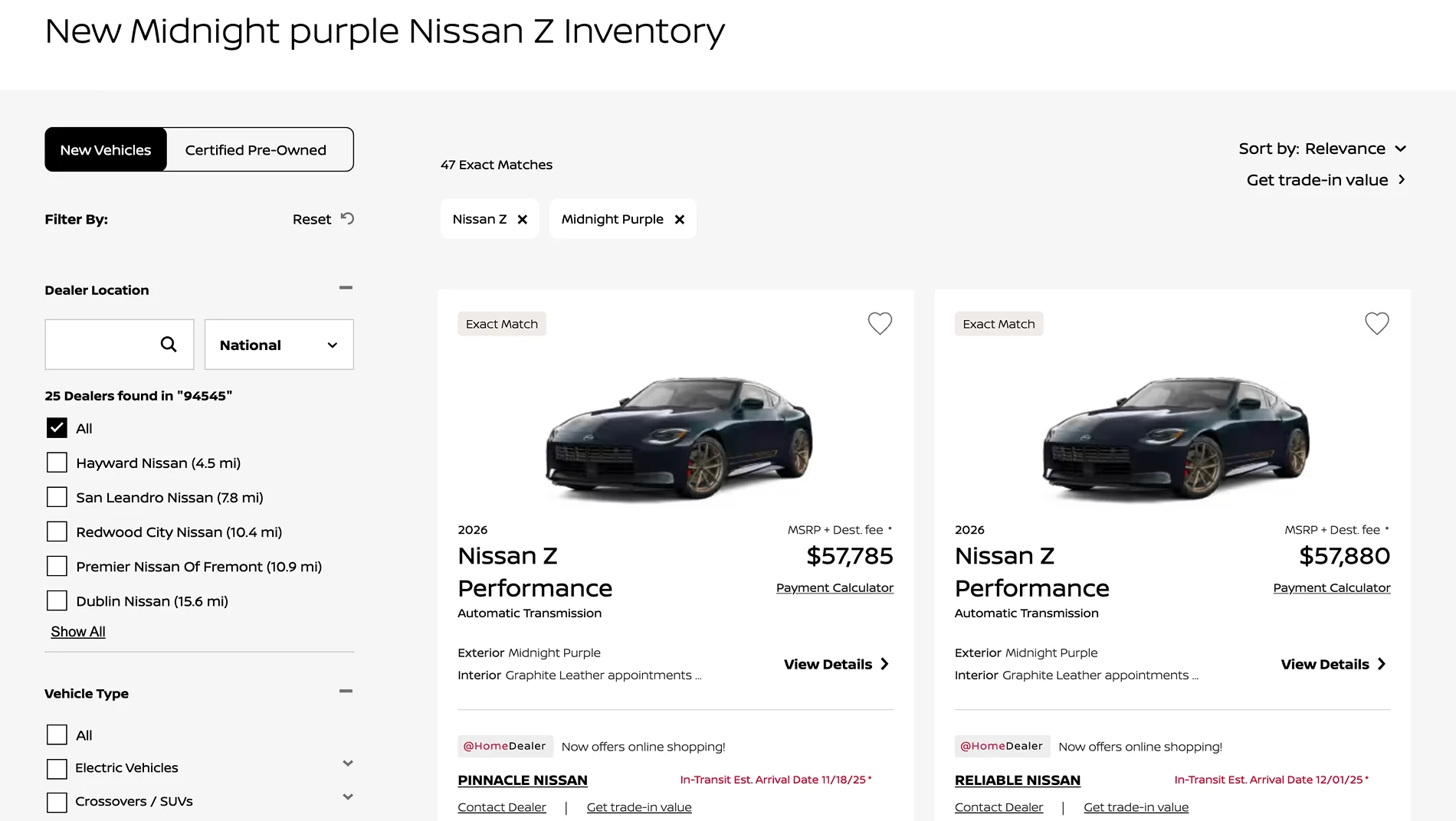This screenshot has height=821, width=1456.
Task: Expand the Electric Vehicles subcategory chevron
Action: tap(348, 764)
